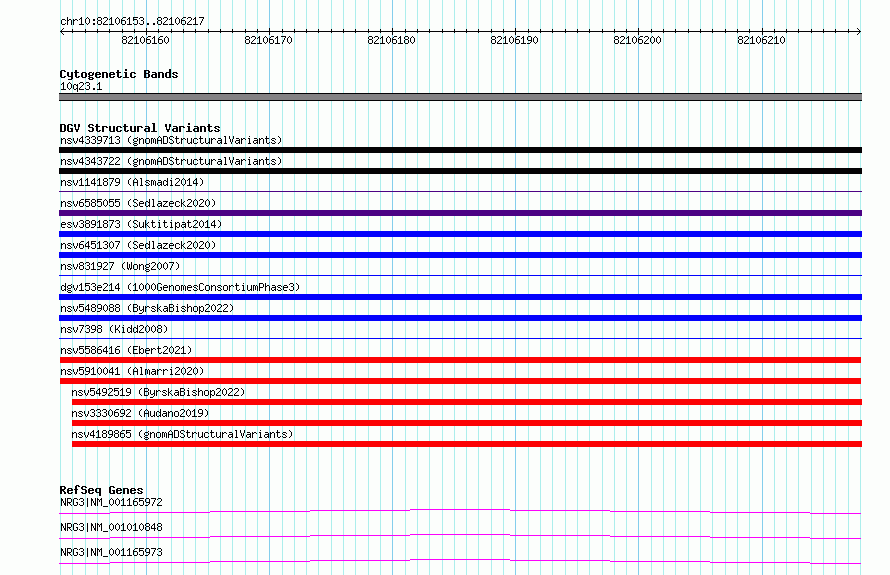This screenshot has width=890, height=575.
Task: Click the 10q23.1 band label
Action: pos(81,86)
